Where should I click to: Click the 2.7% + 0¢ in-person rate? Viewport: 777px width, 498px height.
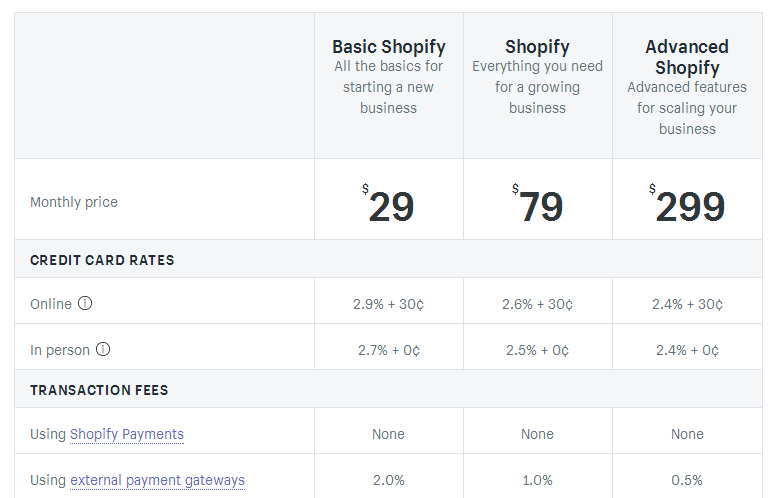coord(388,350)
